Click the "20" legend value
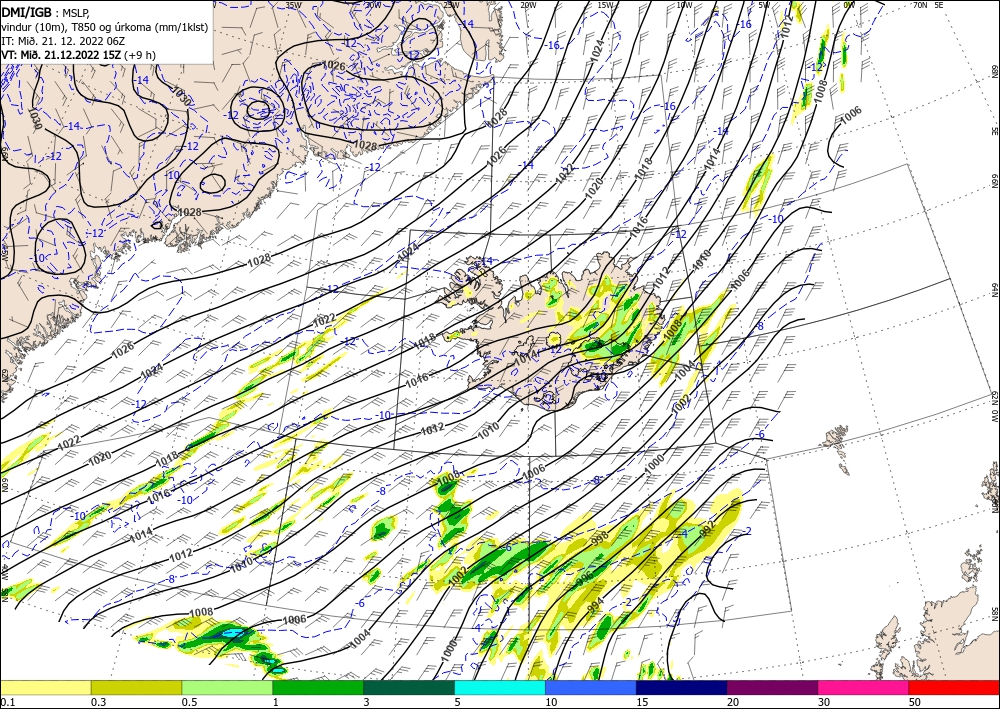The image size is (1000, 709). [733, 702]
